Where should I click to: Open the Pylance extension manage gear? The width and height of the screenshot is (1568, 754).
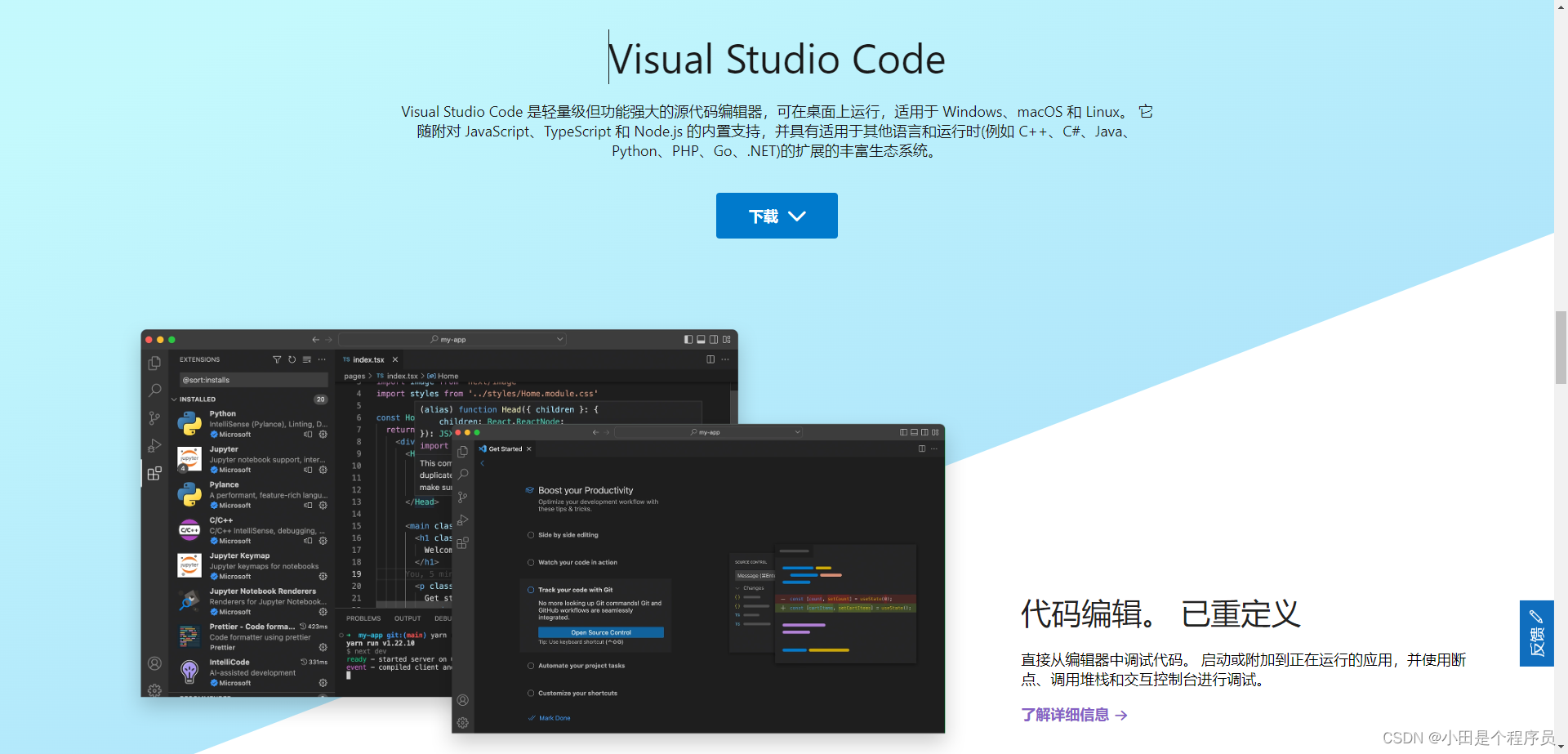[x=323, y=506]
